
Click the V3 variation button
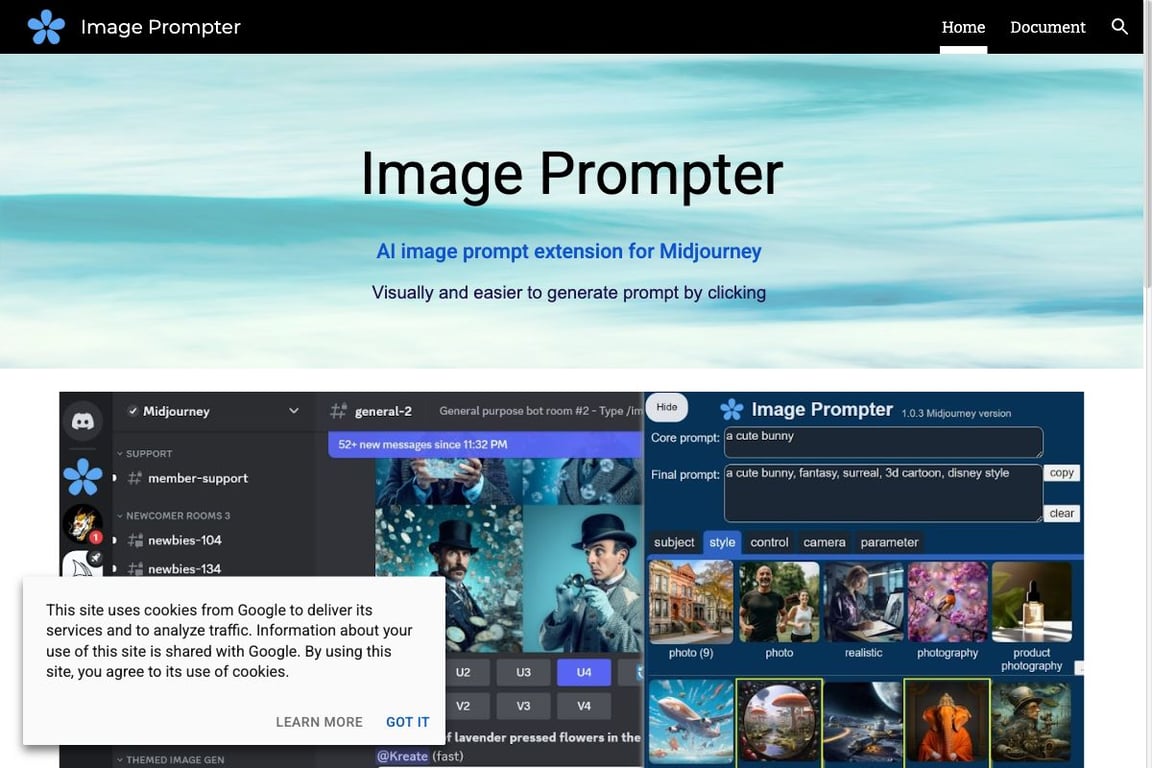523,706
